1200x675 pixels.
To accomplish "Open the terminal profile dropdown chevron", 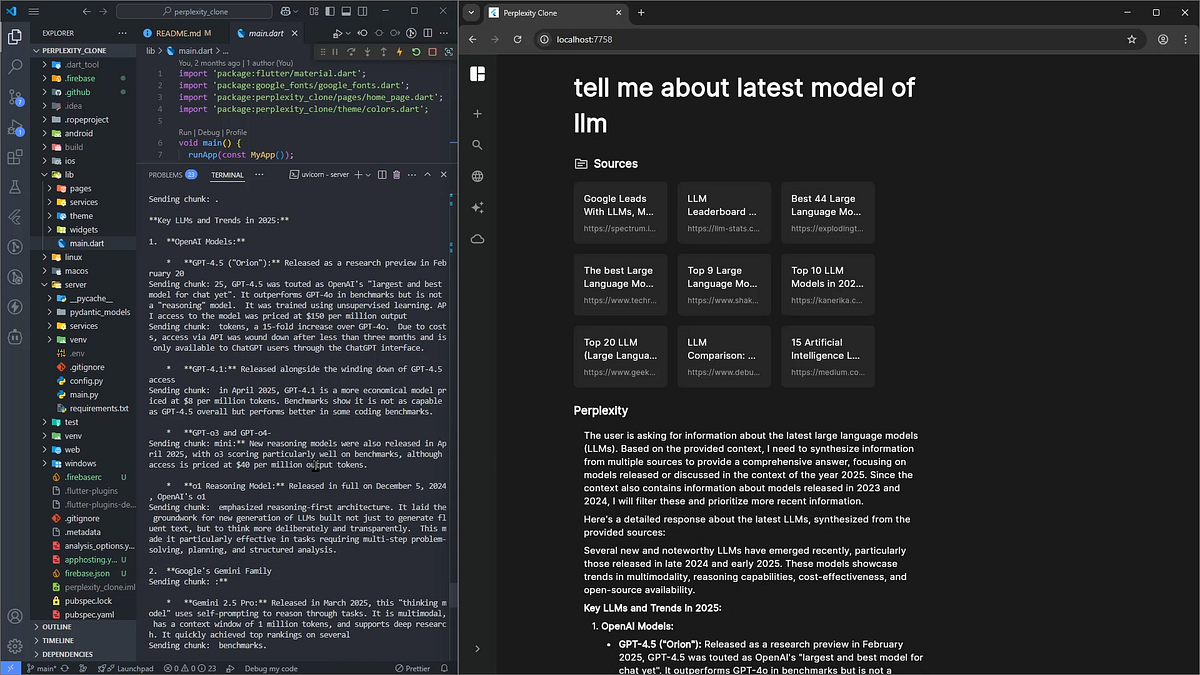I will (368, 175).
